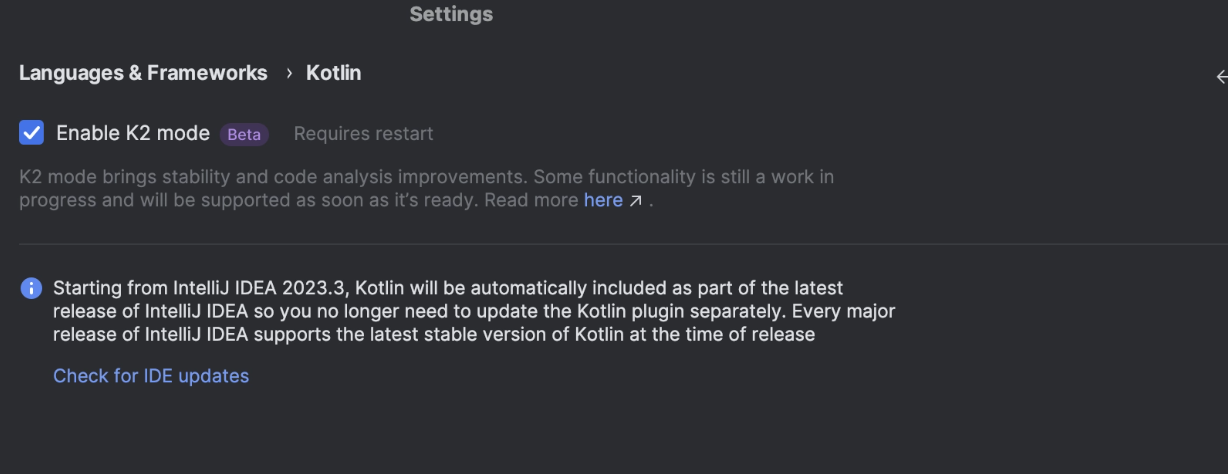Click Check for IDE updates link
Image resolution: width=1228 pixels, height=474 pixels.
coord(151,376)
